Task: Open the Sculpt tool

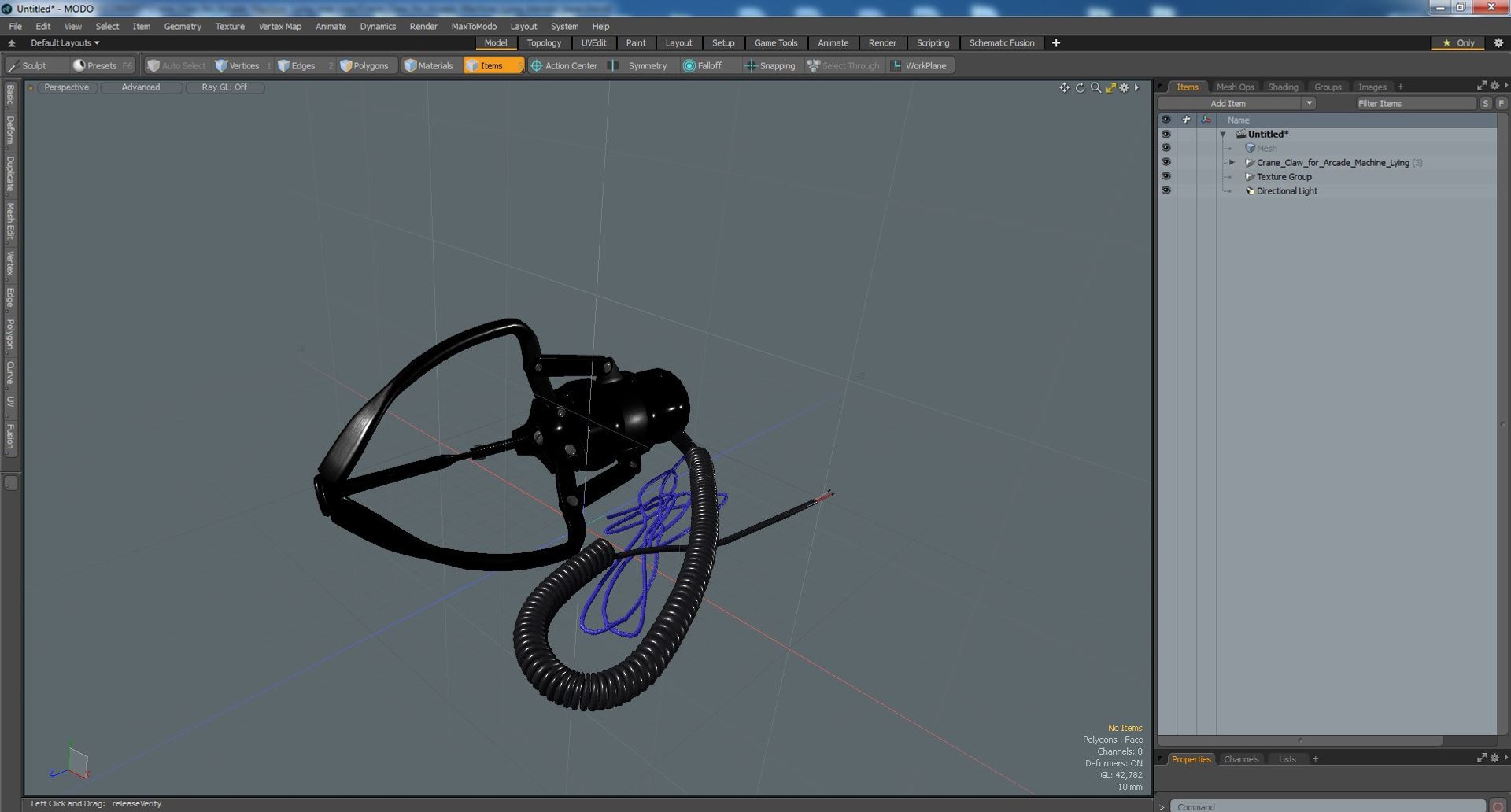Action: click(x=28, y=65)
